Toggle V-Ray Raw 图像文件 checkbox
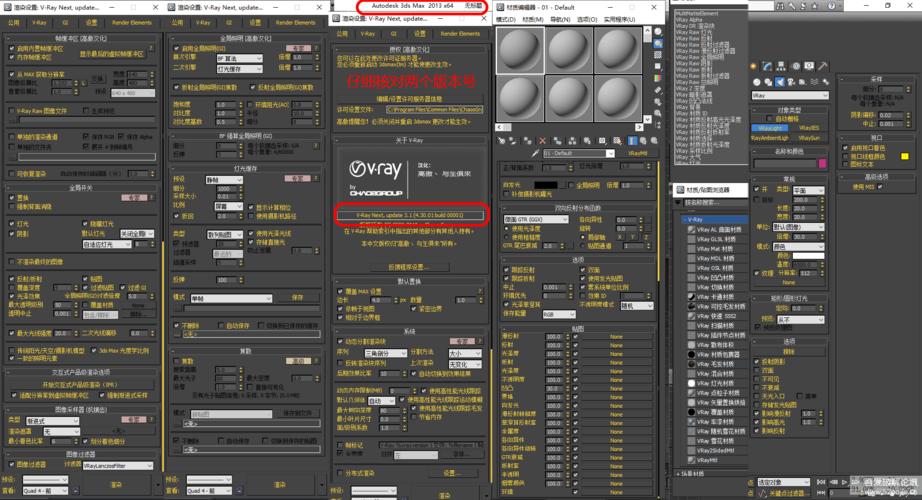The image size is (922, 500). [12, 111]
